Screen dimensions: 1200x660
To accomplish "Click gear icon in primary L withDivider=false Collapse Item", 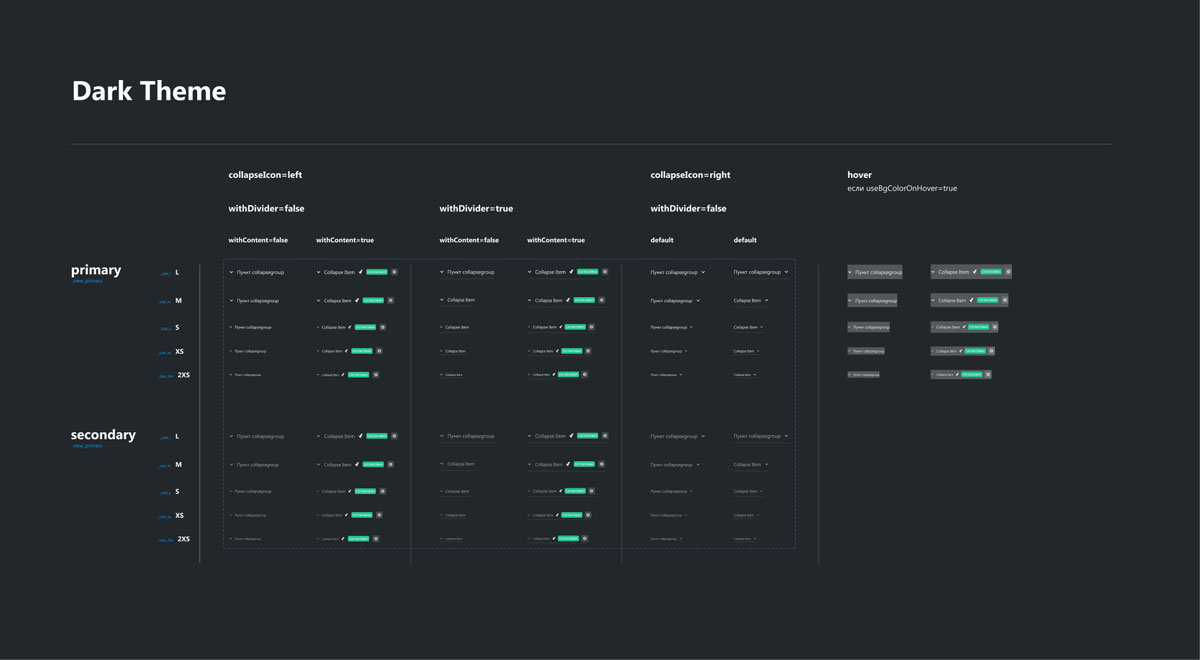I will coord(394,272).
